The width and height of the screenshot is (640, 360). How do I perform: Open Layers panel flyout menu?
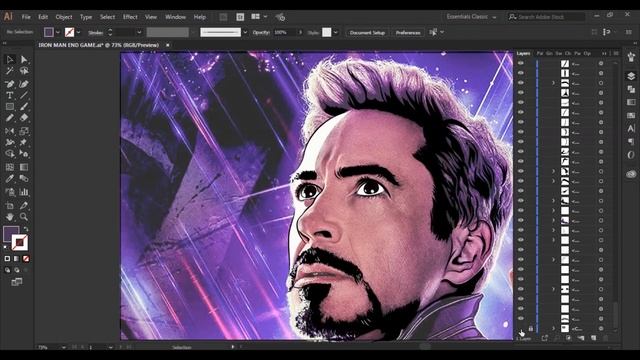click(616, 53)
